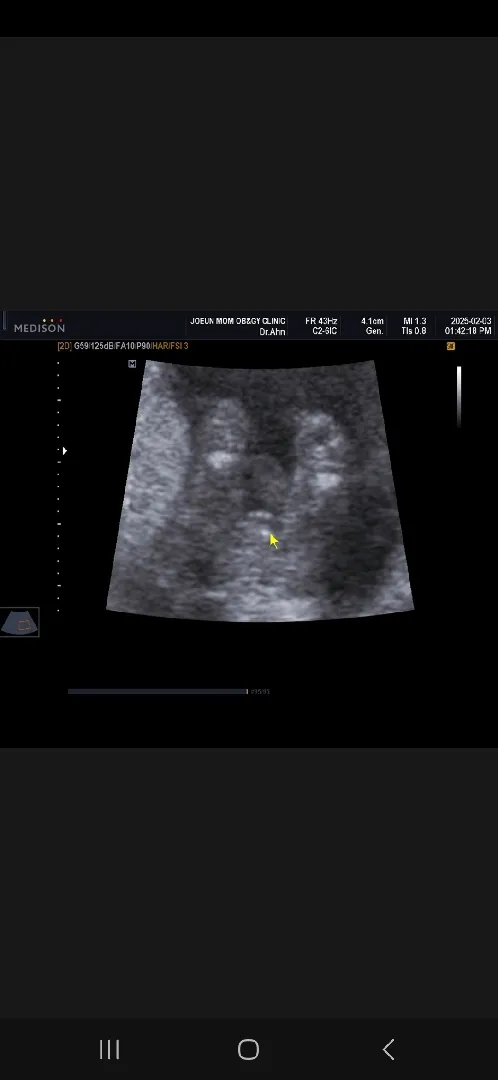Click the JOEUN MOM OB&GY CLINIC label
This screenshot has width=498, height=1080.
click(238, 322)
